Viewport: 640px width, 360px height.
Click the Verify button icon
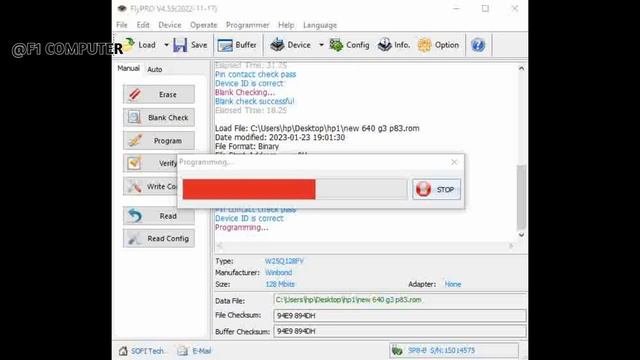(134, 163)
